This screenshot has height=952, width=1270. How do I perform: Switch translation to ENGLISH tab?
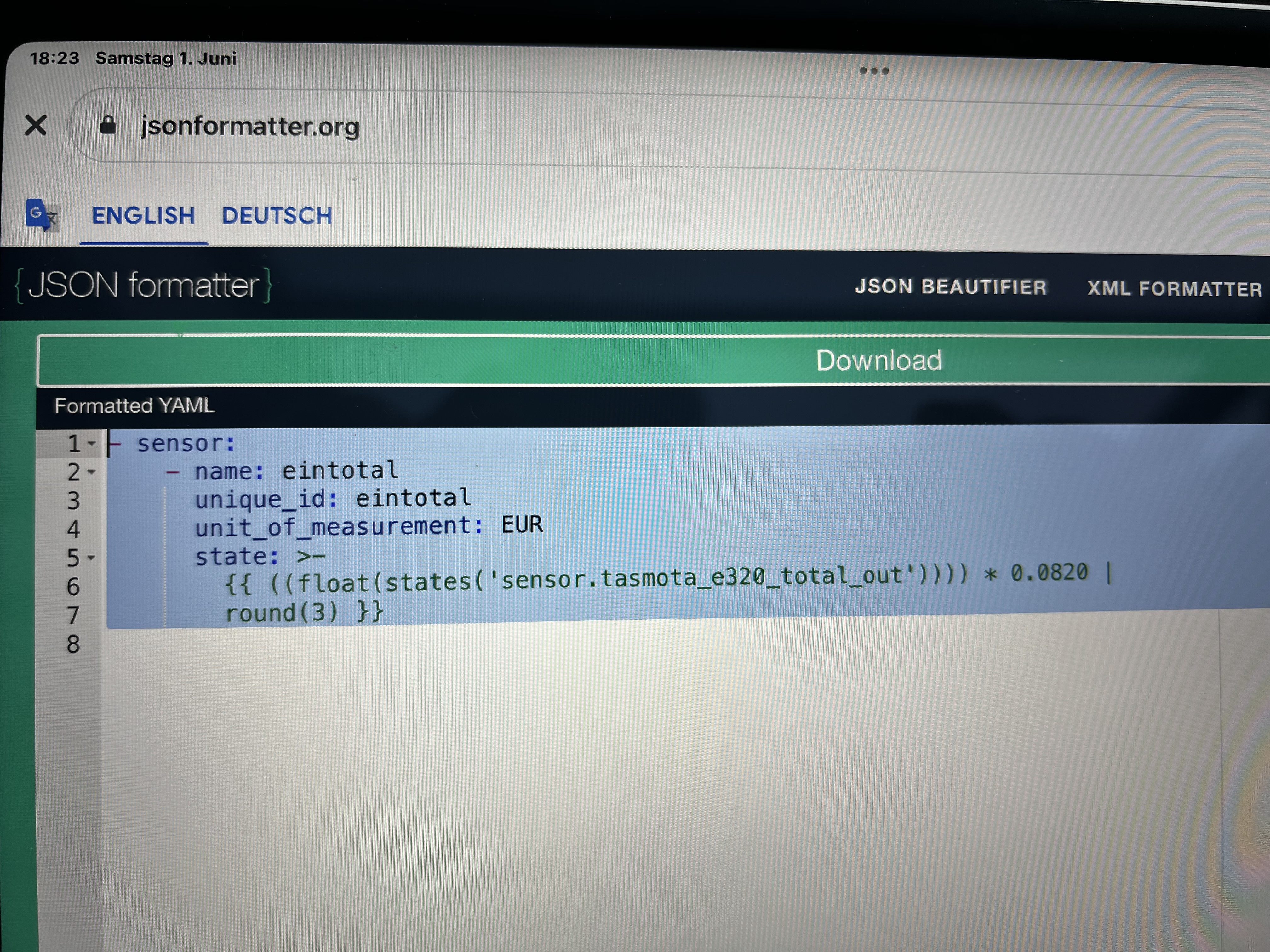point(144,216)
